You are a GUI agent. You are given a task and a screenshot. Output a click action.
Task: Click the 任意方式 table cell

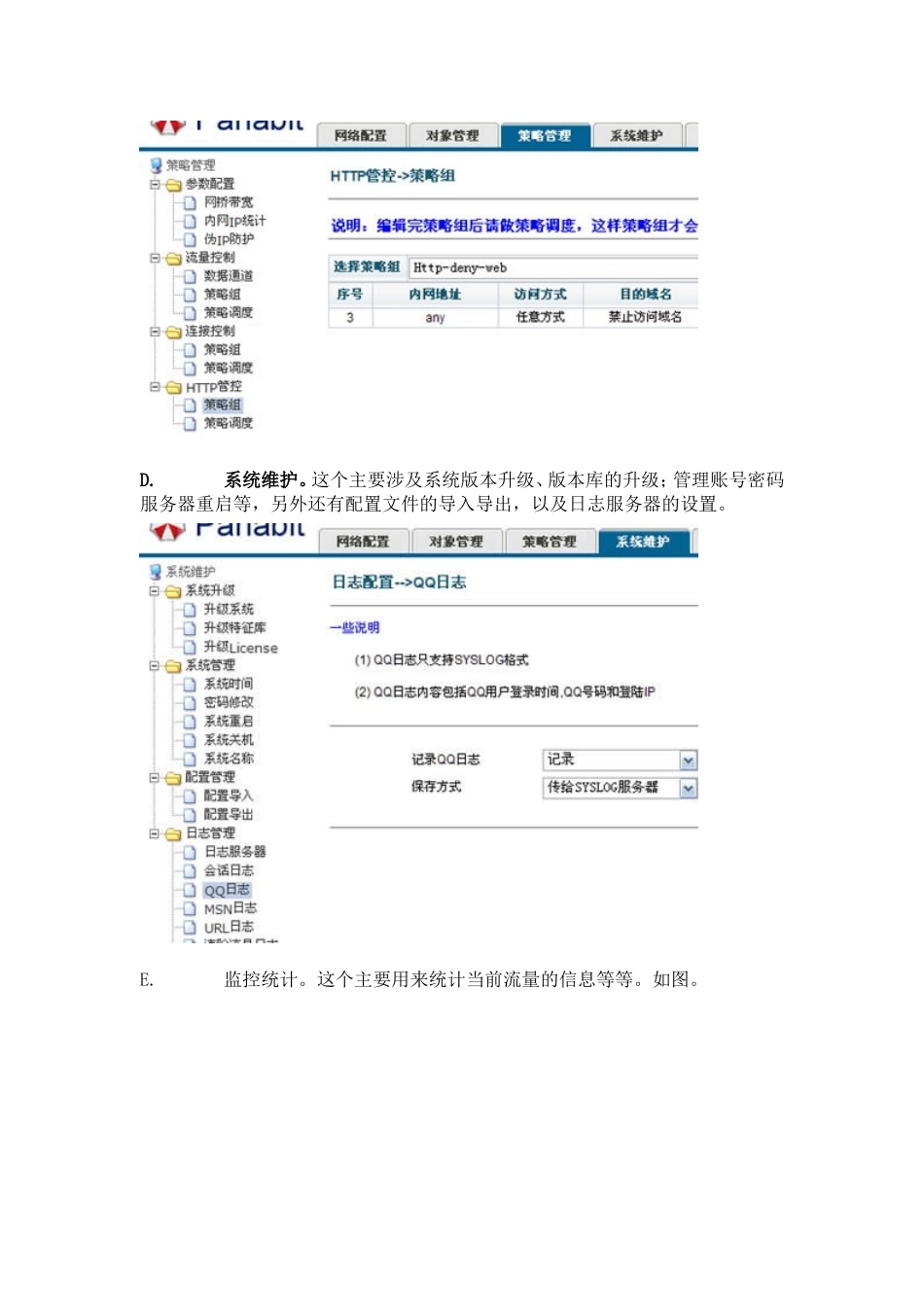540,317
